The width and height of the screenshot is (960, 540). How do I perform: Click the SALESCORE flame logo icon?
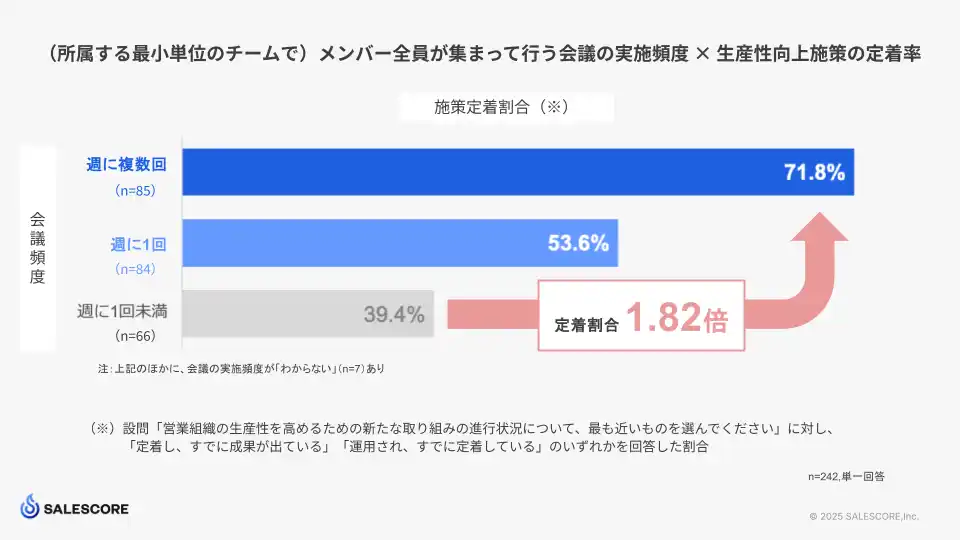pos(32,507)
